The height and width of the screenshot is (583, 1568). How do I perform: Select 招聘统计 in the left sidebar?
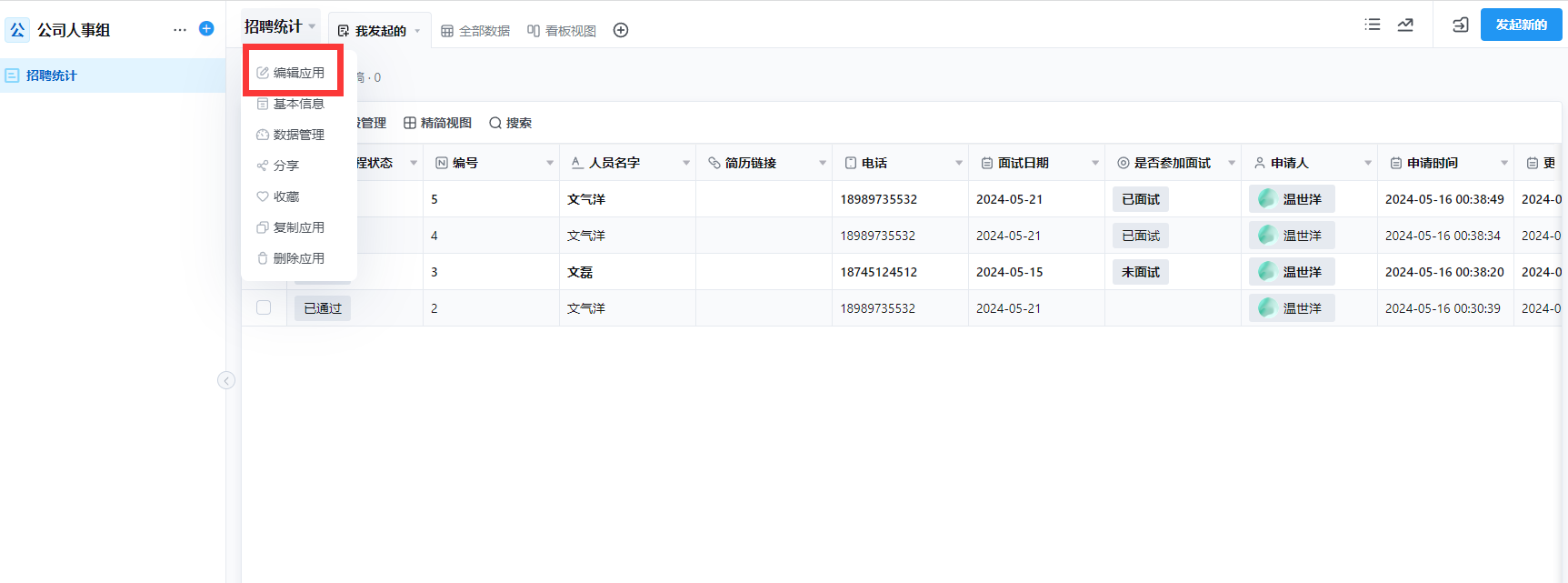click(52, 75)
